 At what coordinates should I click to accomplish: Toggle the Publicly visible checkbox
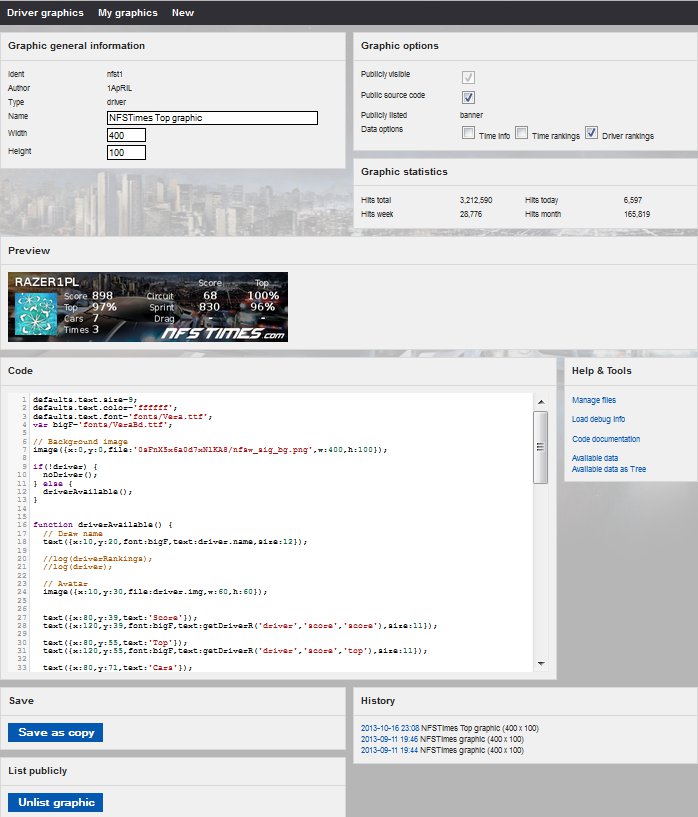tap(468, 78)
